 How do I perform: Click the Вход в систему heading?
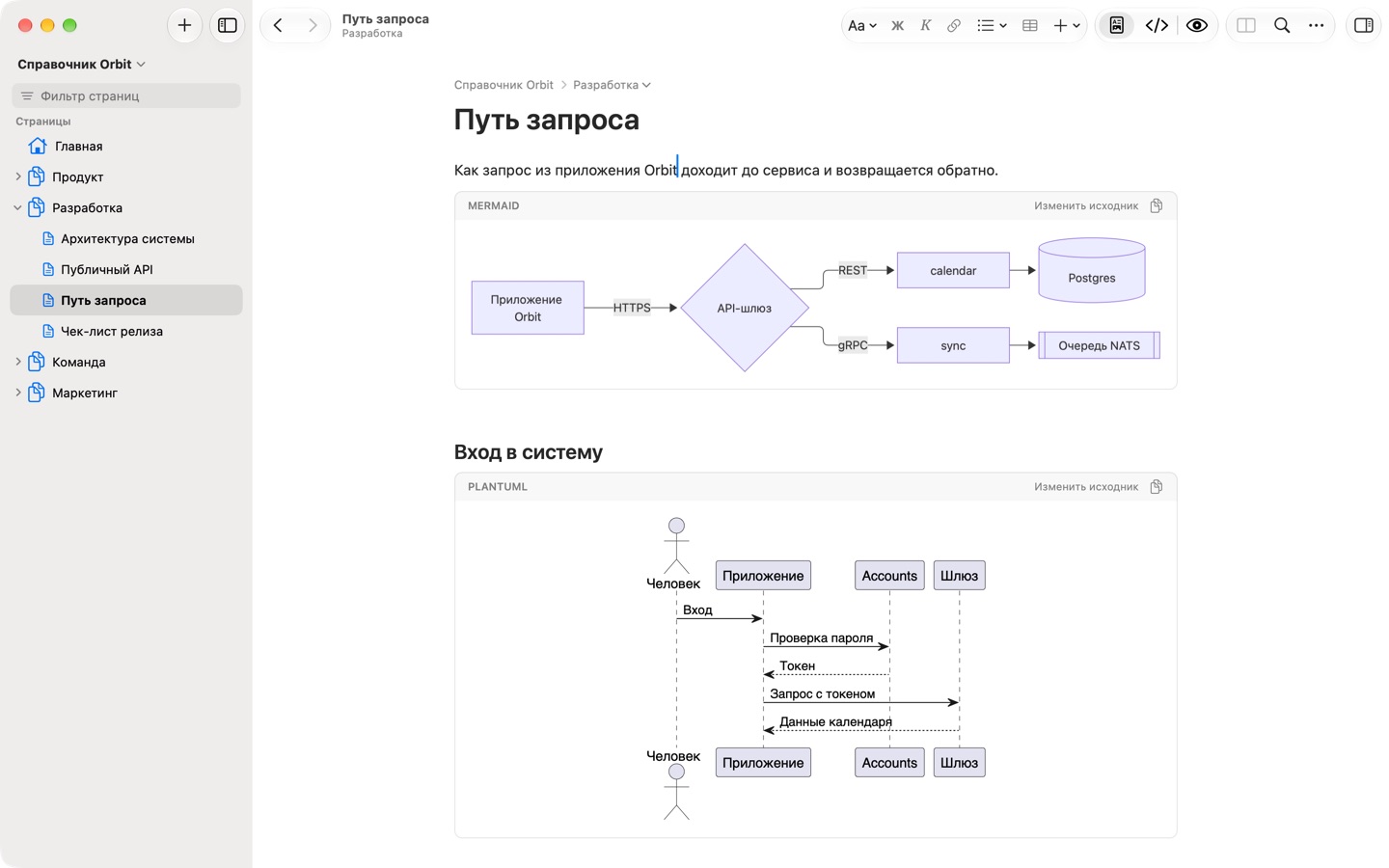pos(529,452)
